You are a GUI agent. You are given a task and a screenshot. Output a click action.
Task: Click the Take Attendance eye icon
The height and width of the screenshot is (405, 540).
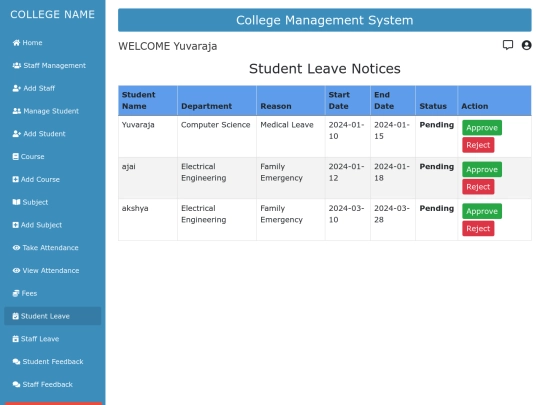[x=16, y=248]
